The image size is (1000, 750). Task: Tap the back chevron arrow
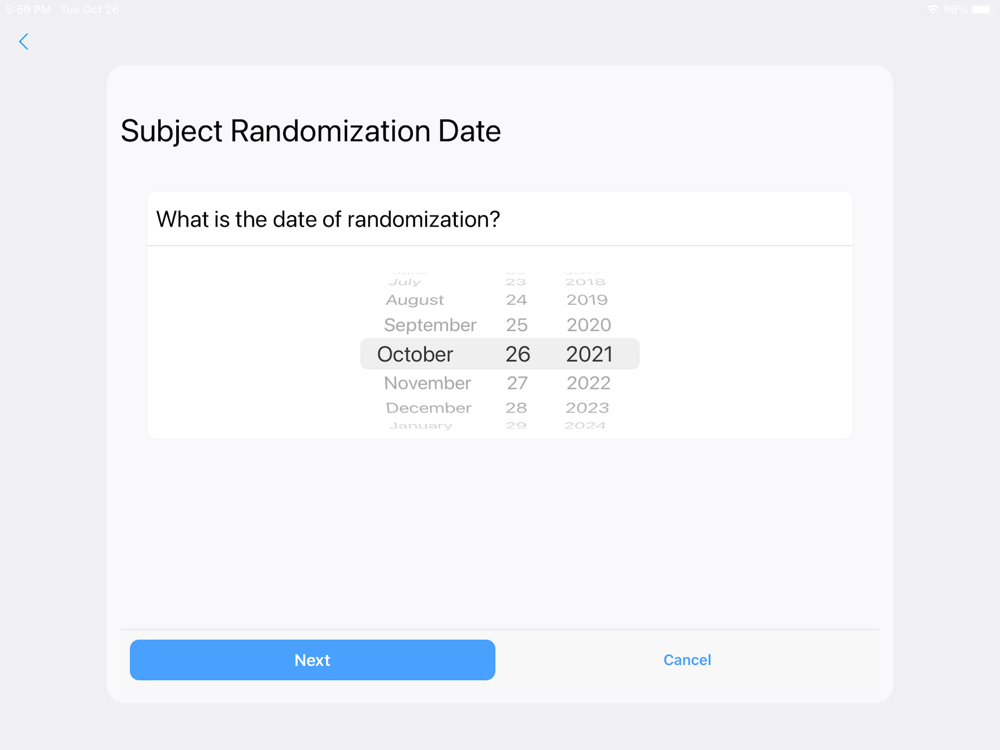tap(24, 41)
